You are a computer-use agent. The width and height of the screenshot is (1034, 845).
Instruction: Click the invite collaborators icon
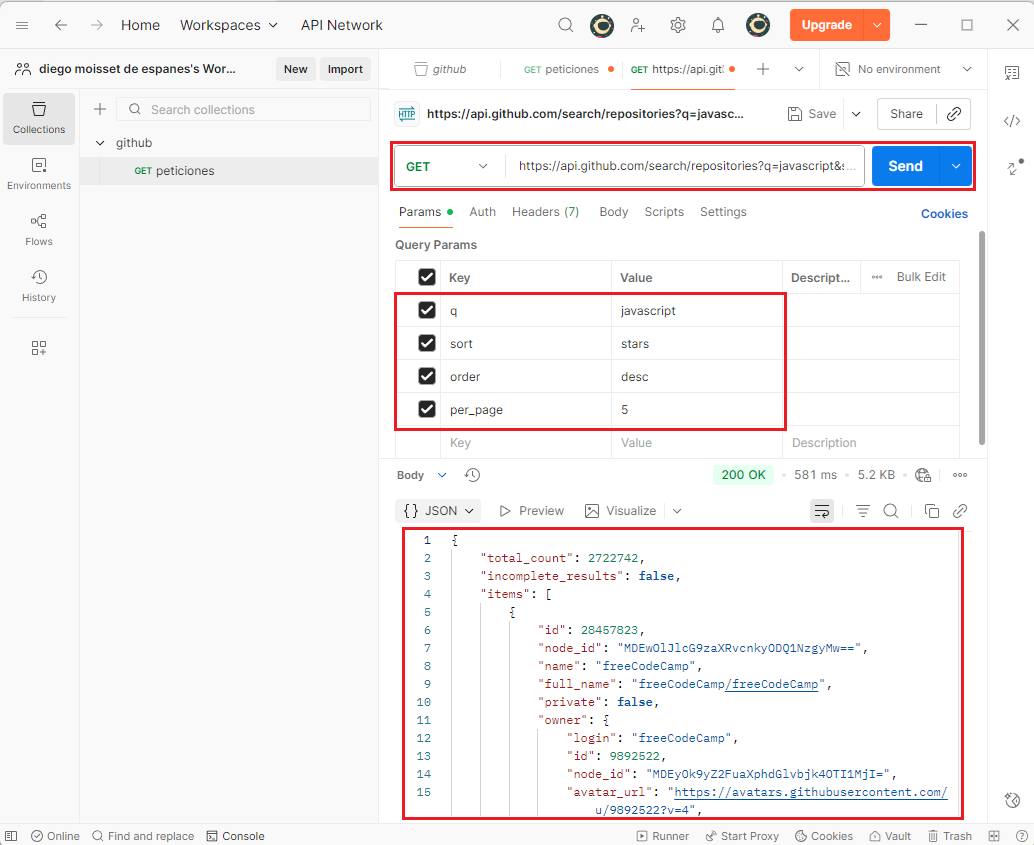(638, 25)
